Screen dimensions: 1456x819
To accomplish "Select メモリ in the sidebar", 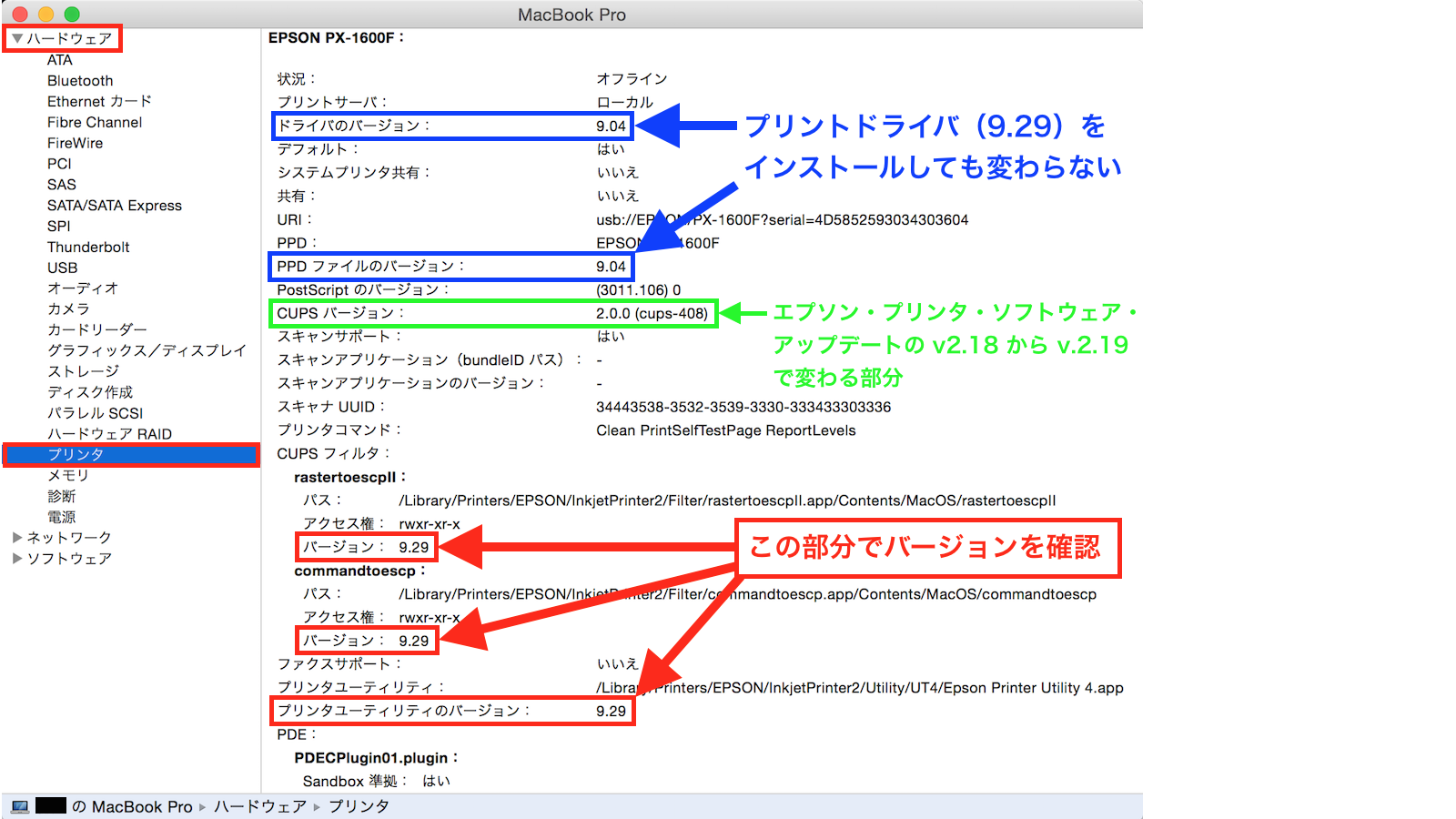I will coord(68,476).
